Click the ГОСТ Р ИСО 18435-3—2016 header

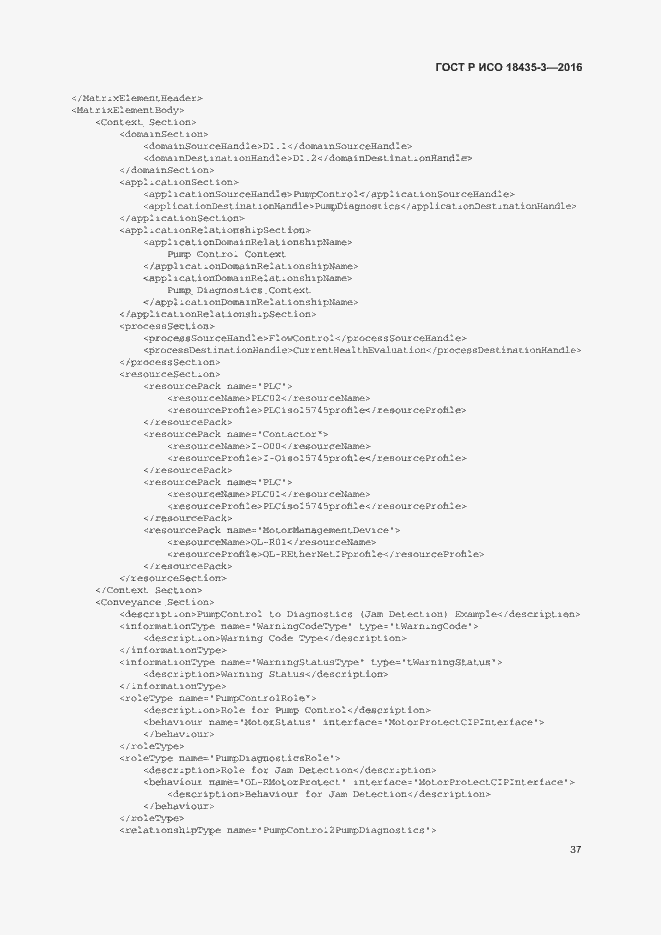508,67
